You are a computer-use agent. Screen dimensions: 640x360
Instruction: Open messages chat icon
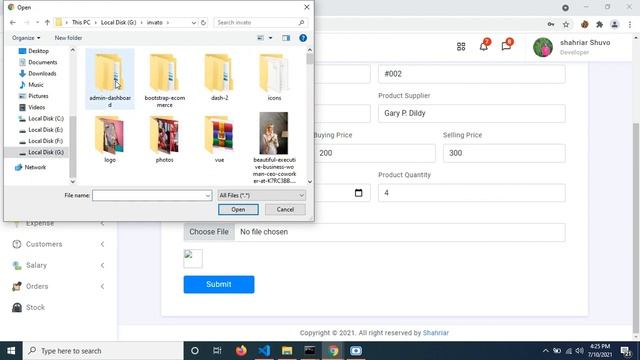(x=506, y=46)
